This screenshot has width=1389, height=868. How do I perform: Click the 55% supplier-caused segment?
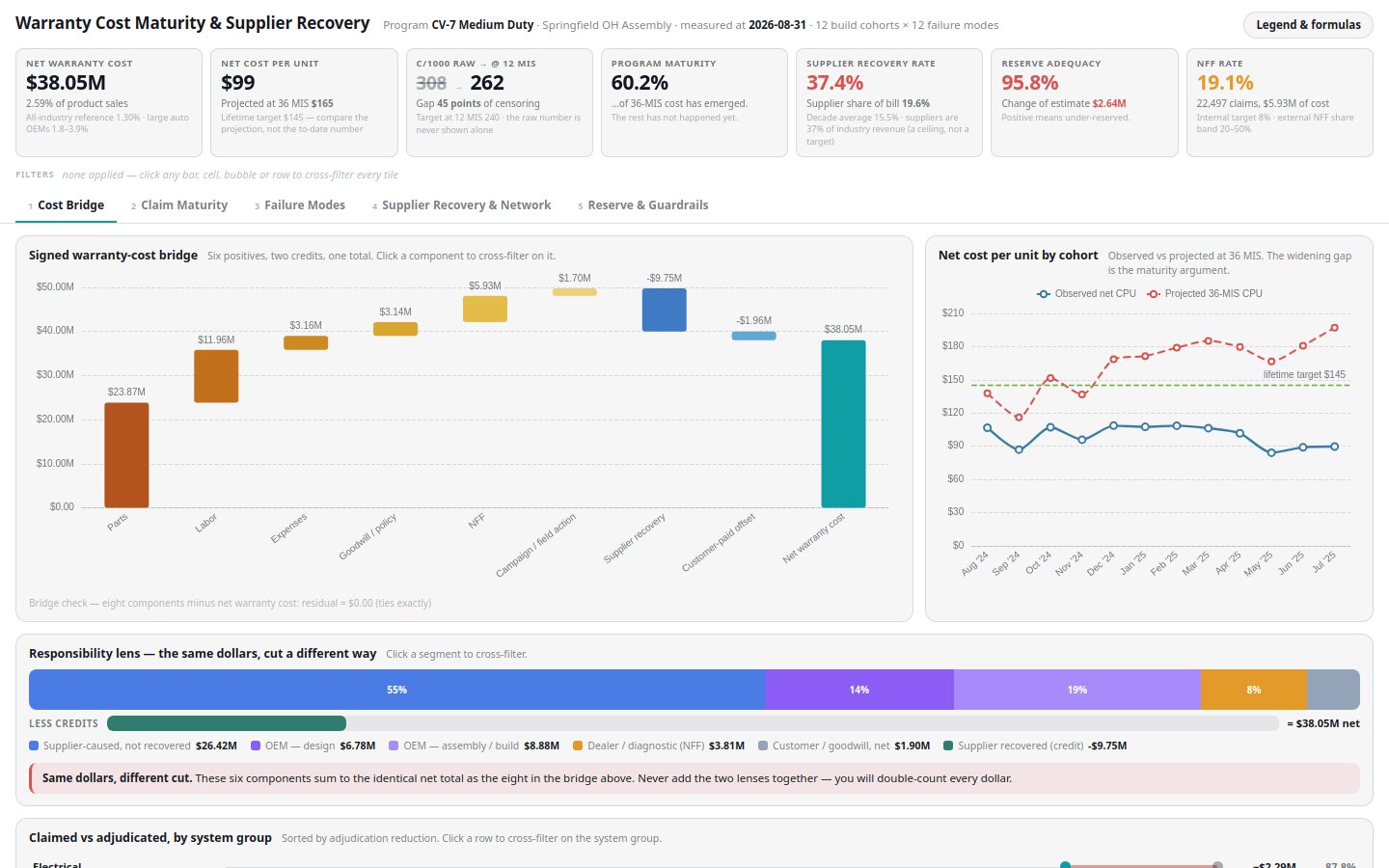[x=396, y=690]
